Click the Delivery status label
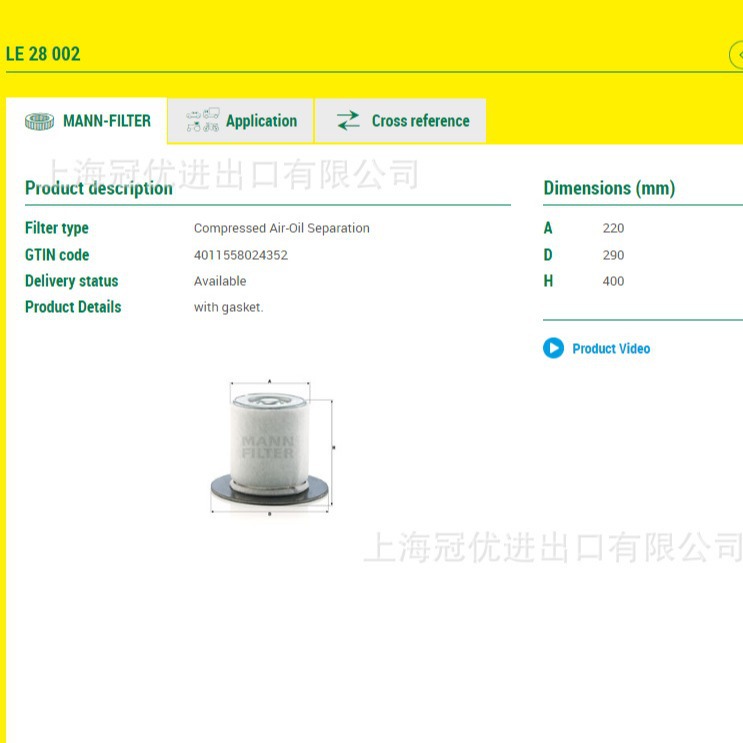Screen dimensions: 743x743 click(x=72, y=281)
